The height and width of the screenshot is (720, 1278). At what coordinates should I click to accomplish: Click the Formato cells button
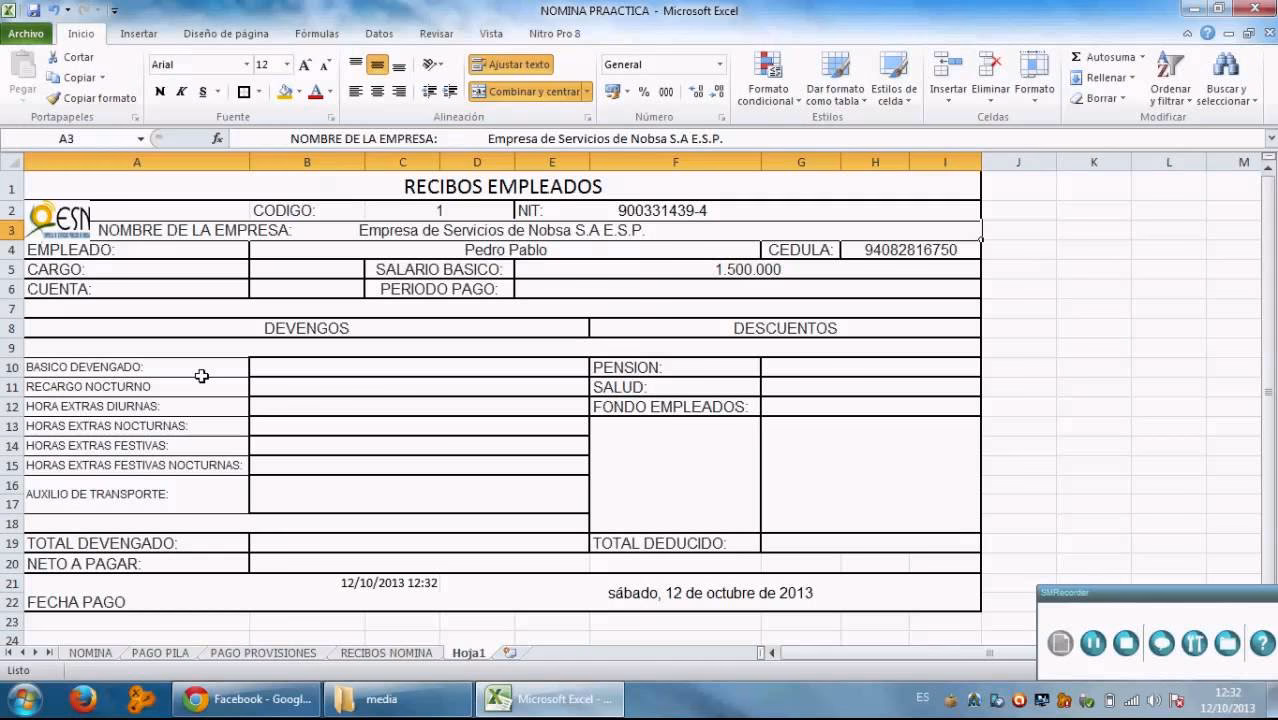pyautogui.click(x=1034, y=77)
